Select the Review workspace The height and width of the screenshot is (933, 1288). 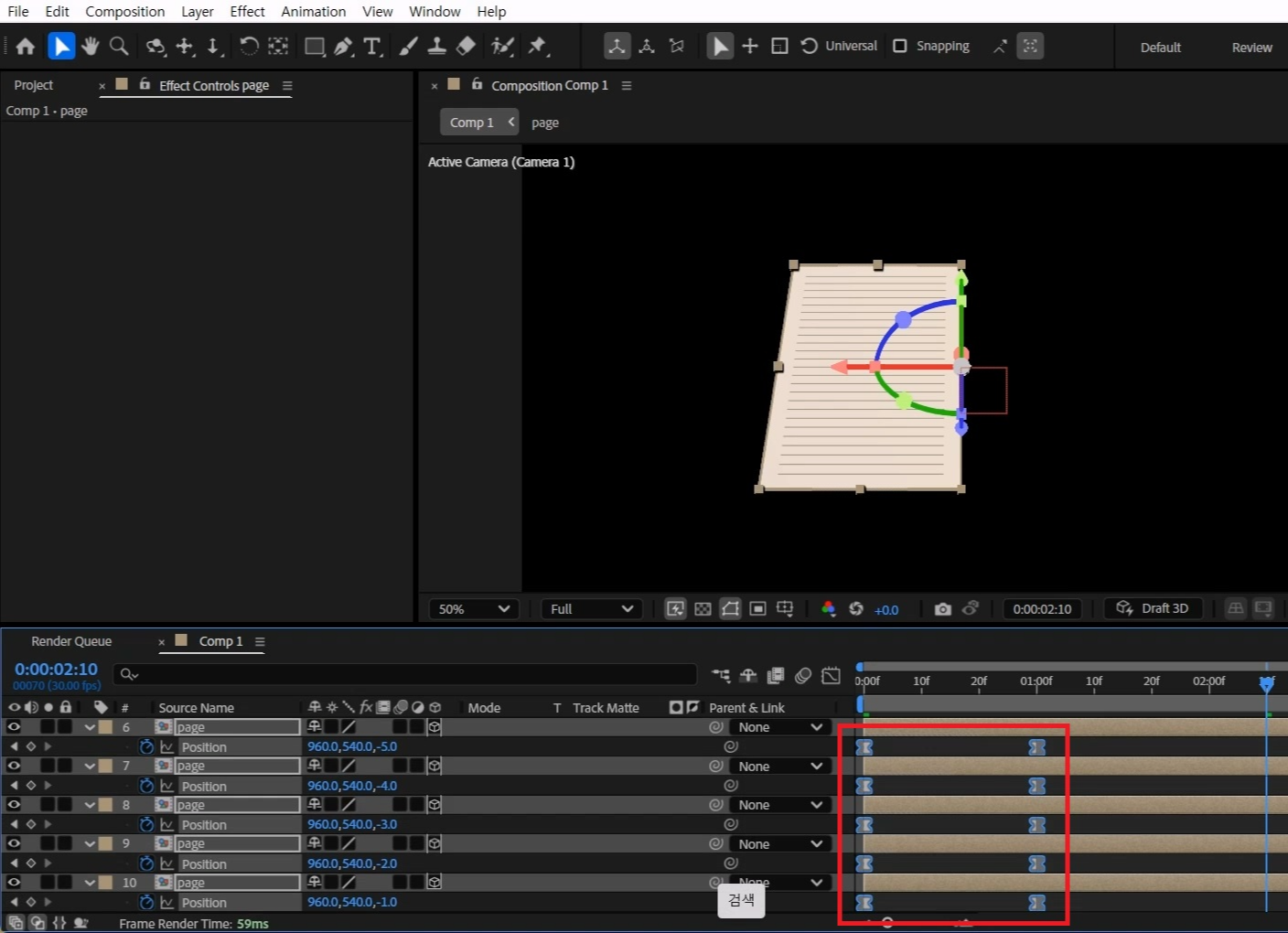1251,48
